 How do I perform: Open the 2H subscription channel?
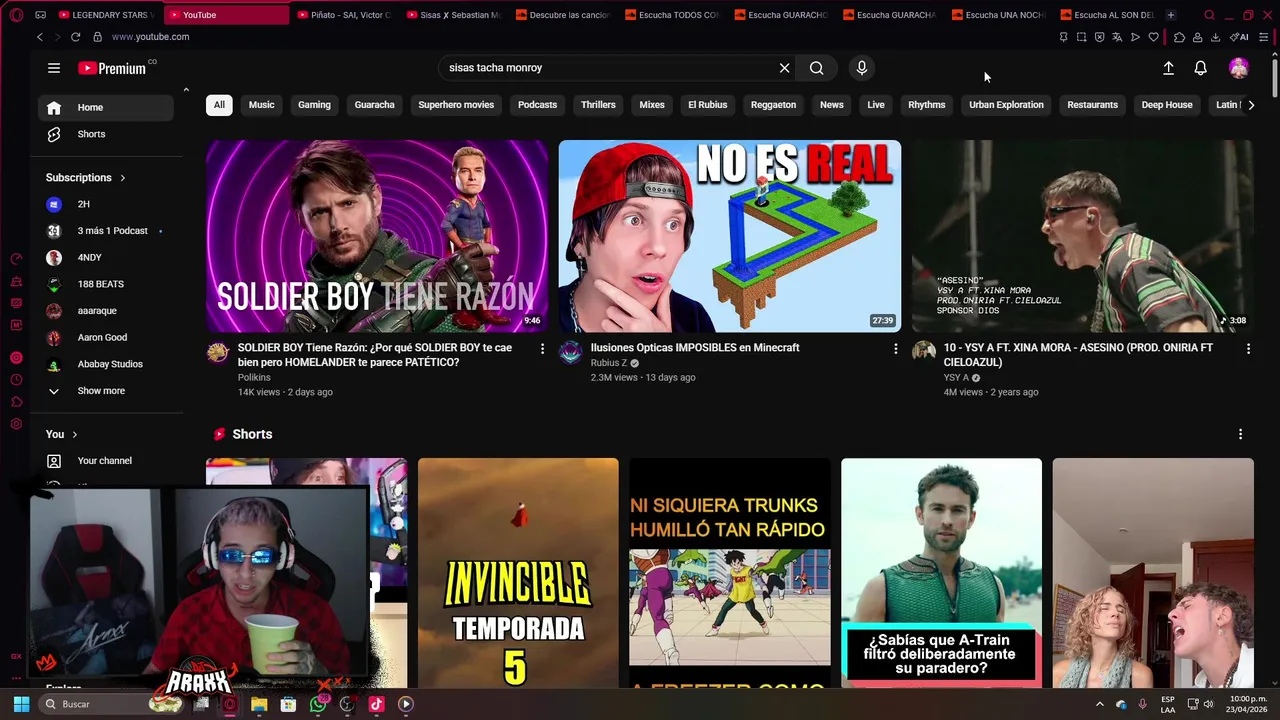point(106,204)
